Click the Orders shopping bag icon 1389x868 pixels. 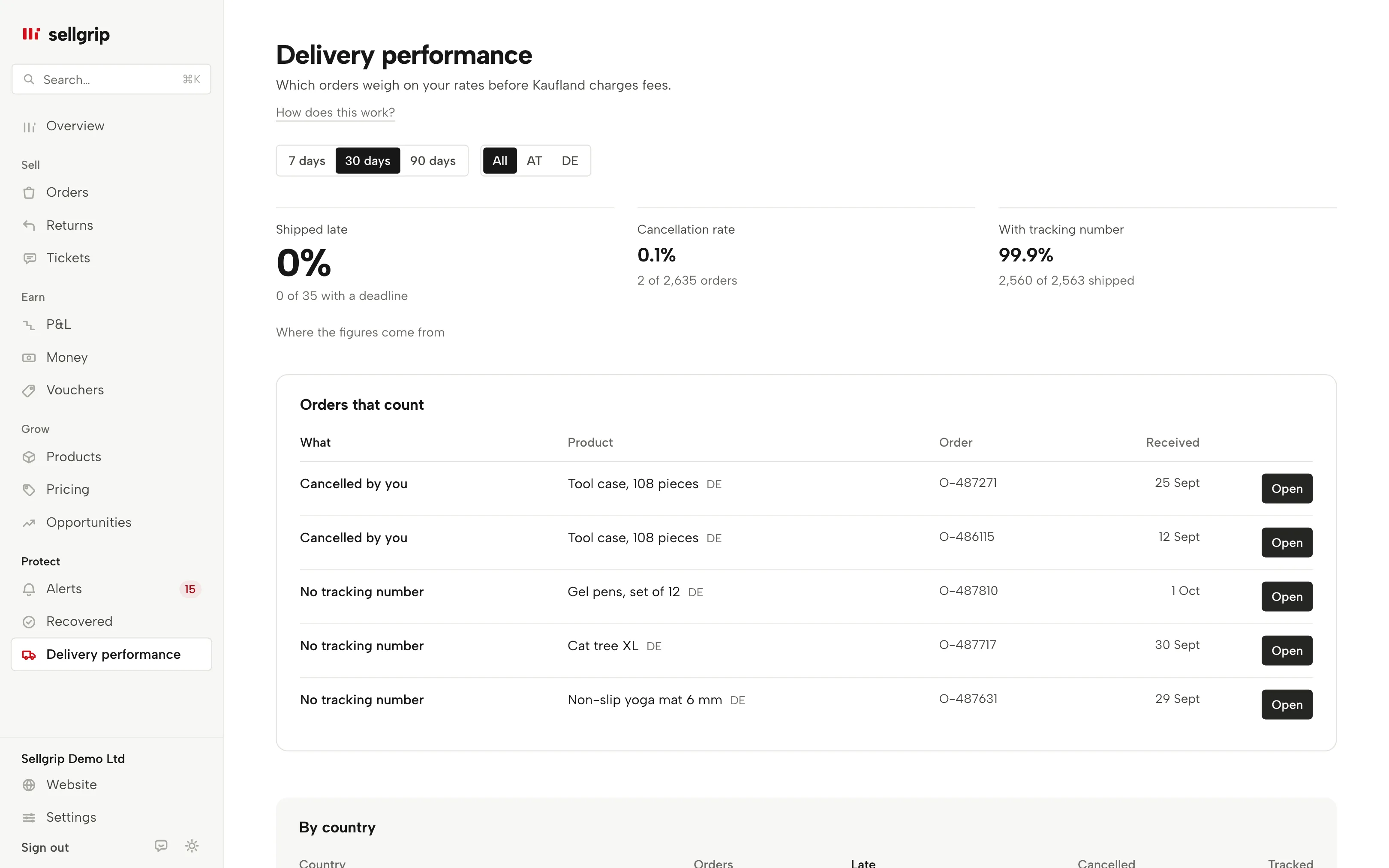[29, 193]
